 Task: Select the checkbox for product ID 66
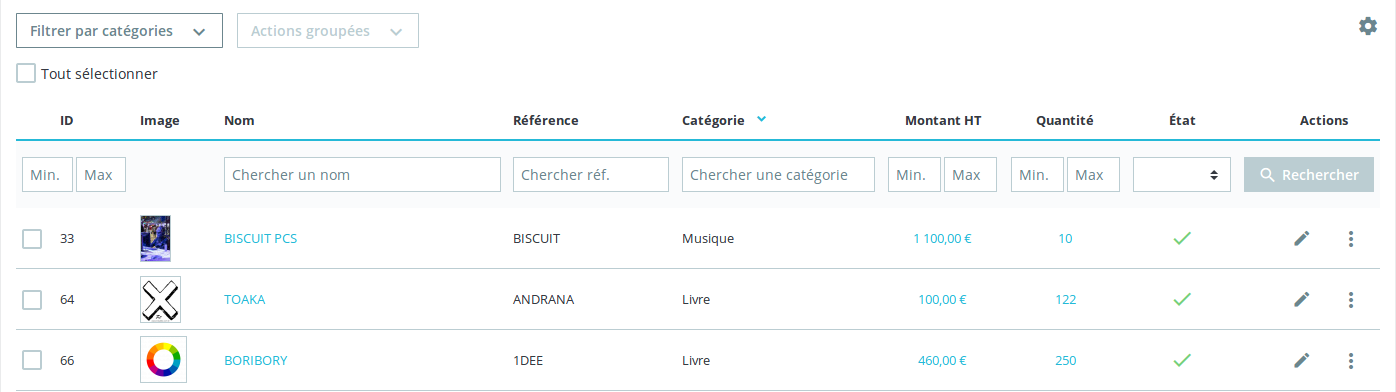[32, 360]
